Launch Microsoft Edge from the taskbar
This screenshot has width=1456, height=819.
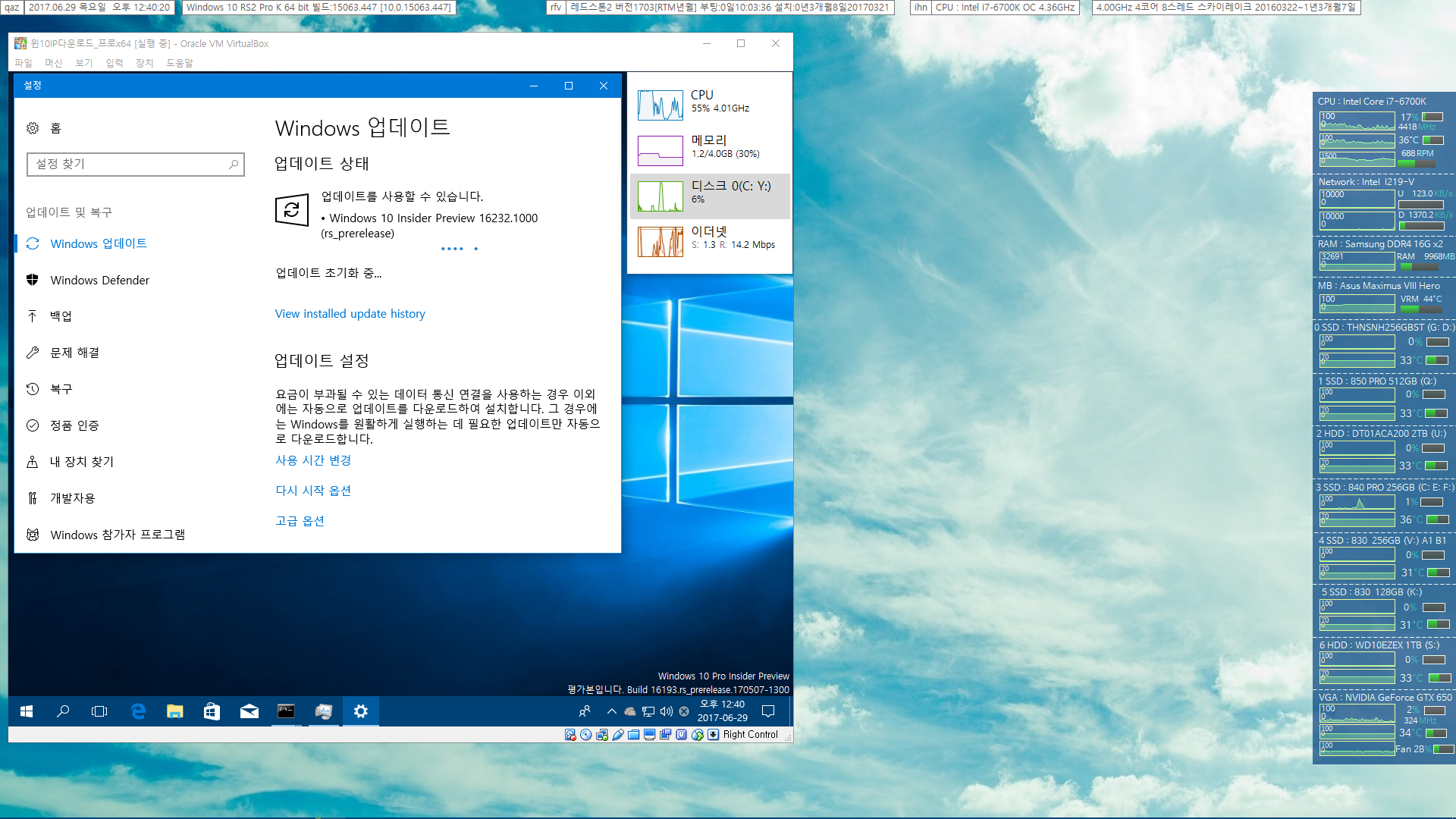click(138, 711)
